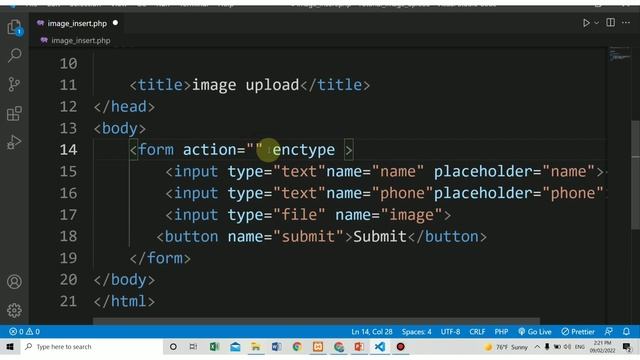
Task: Expand the run options dropdown arrow
Action: (x=596, y=23)
